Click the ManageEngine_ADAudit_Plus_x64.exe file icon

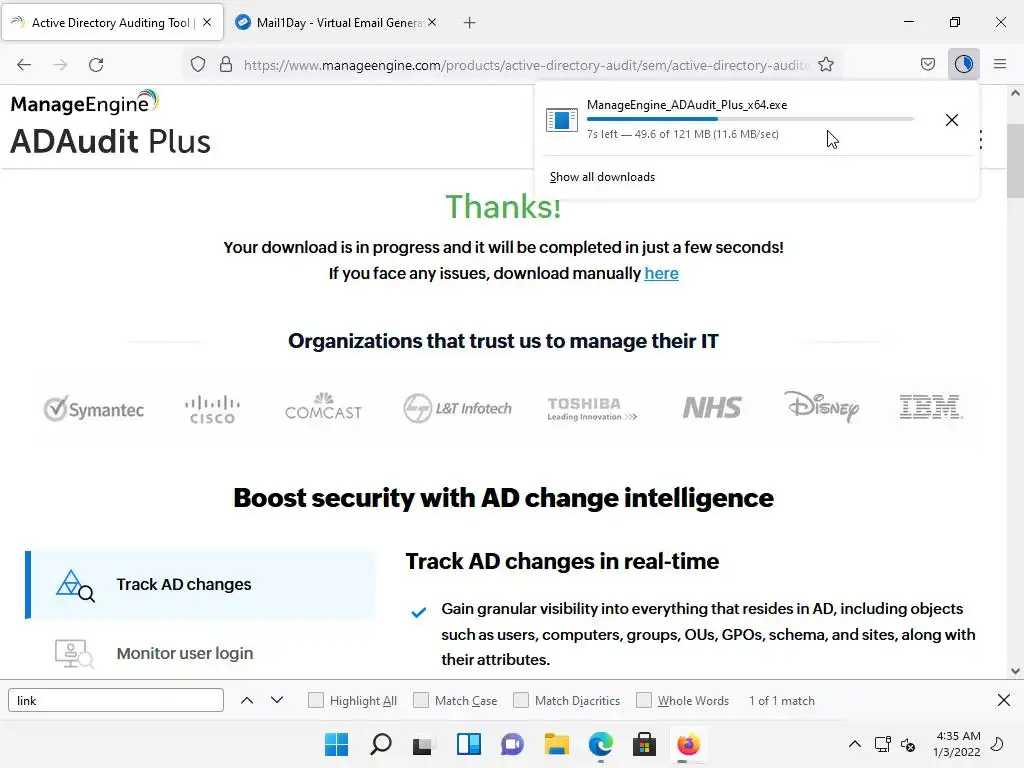[562, 120]
